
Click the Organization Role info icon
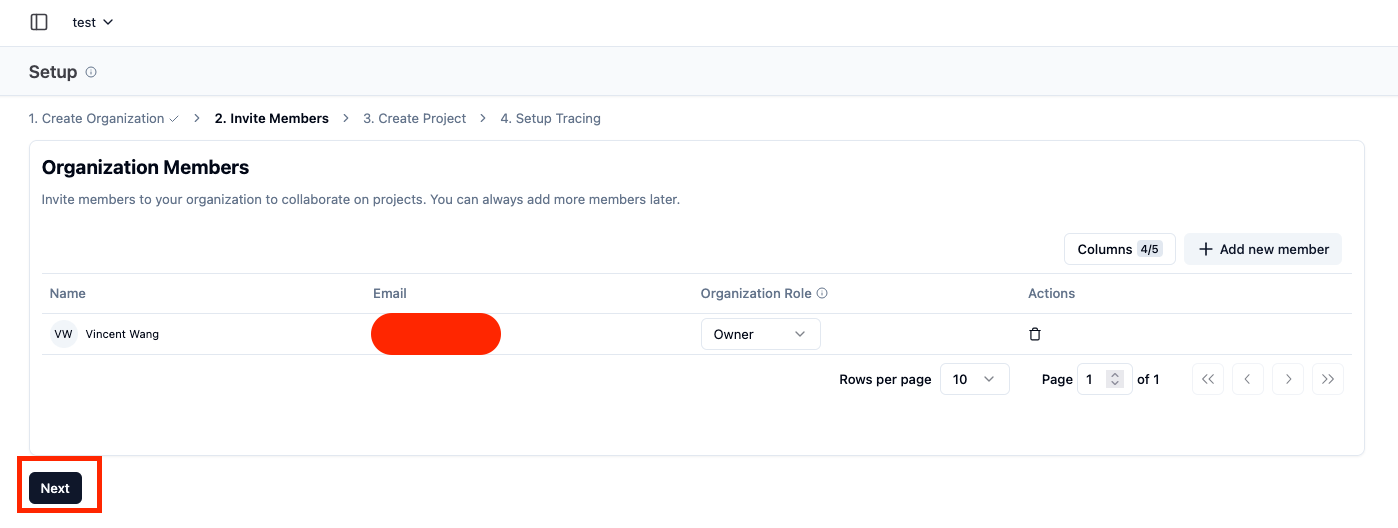click(x=822, y=293)
